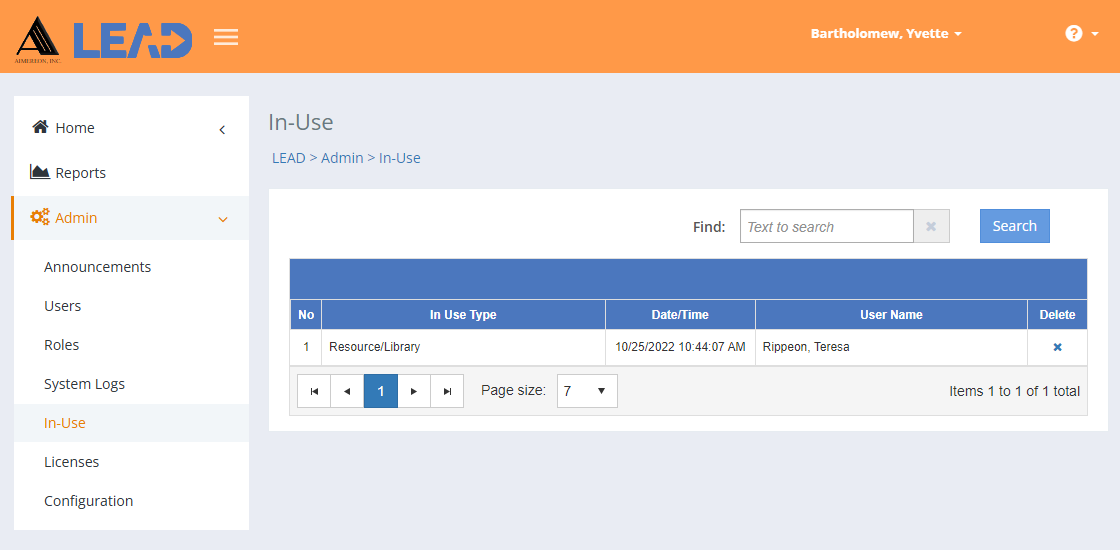Select Licenses in the Admin submenu
The height and width of the screenshot is (550, 1120).
coord(71,462)
